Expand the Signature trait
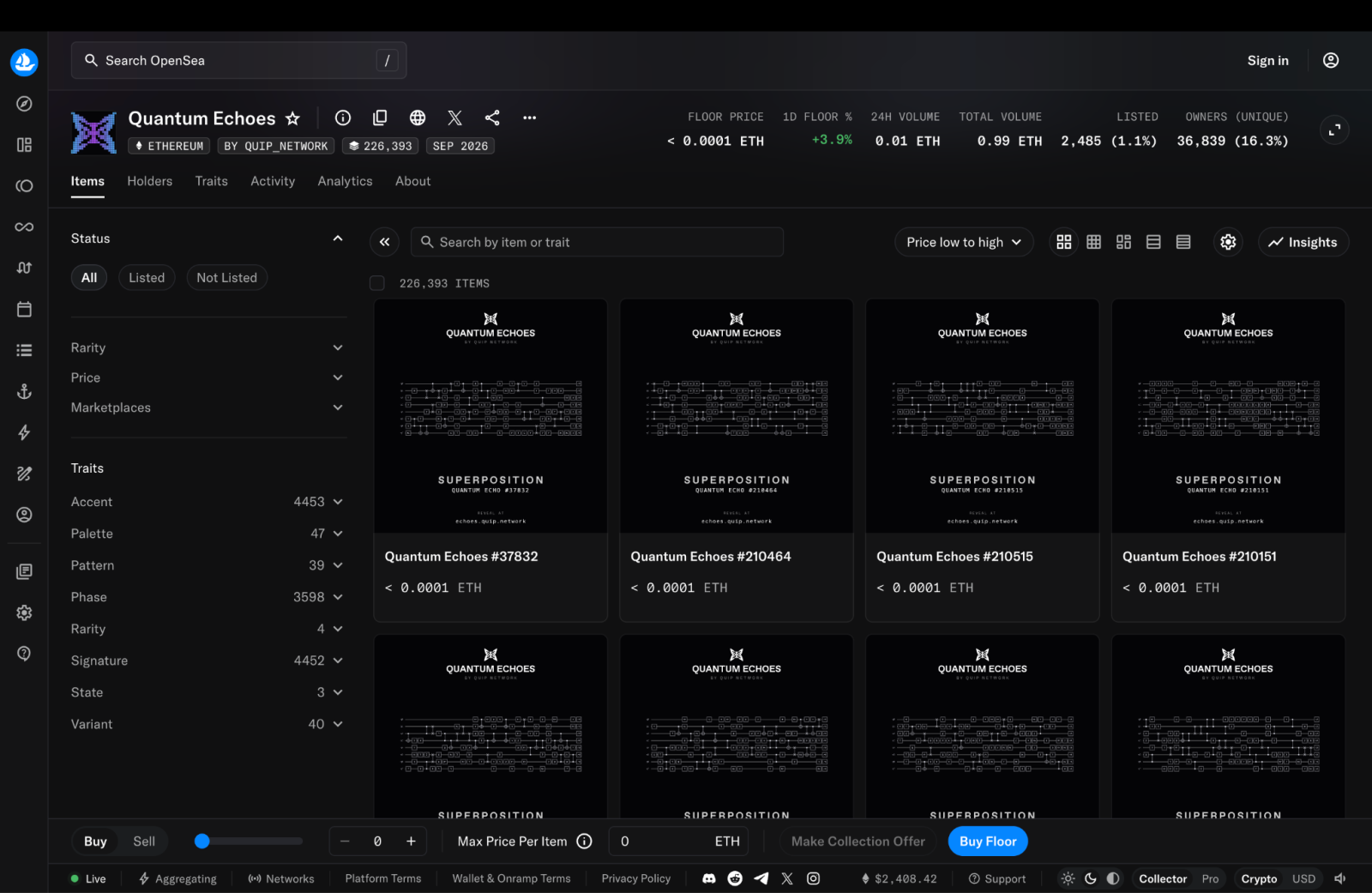 click(207, 661)
